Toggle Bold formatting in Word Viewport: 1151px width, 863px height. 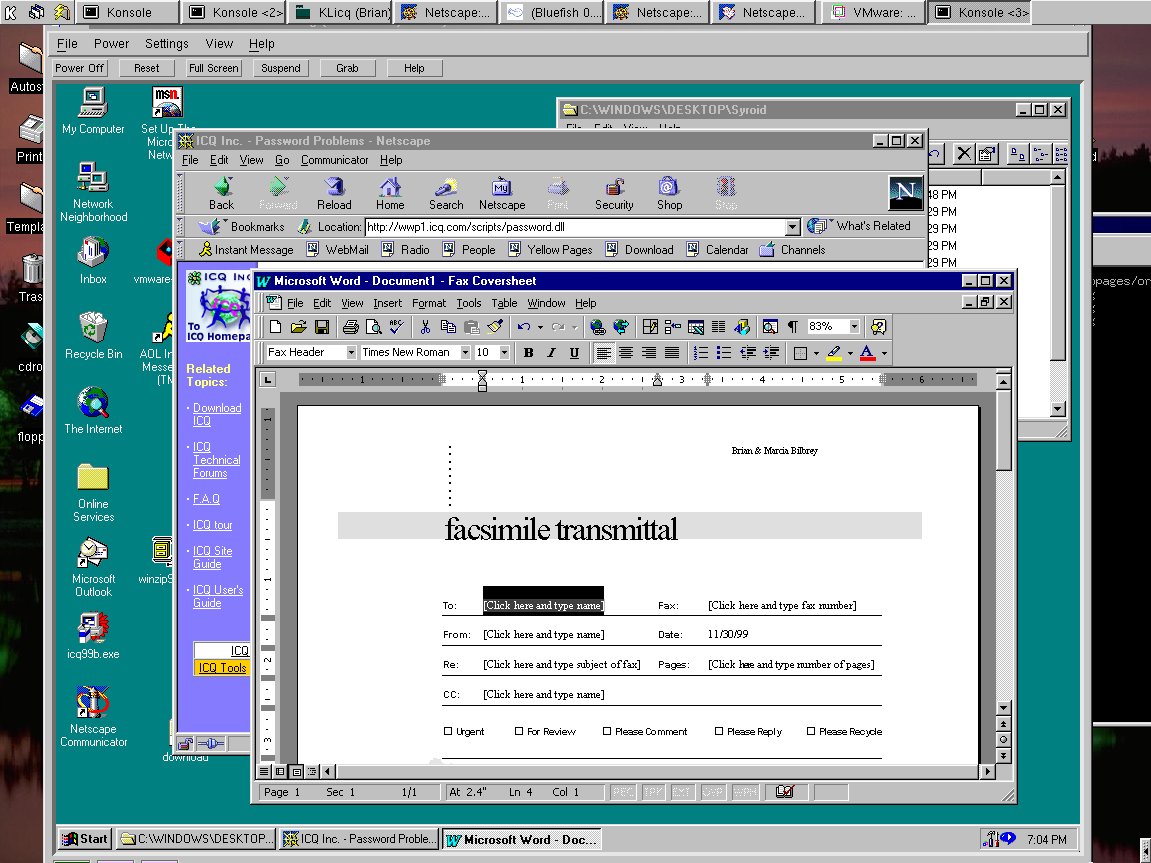click(x=528, y=353)
